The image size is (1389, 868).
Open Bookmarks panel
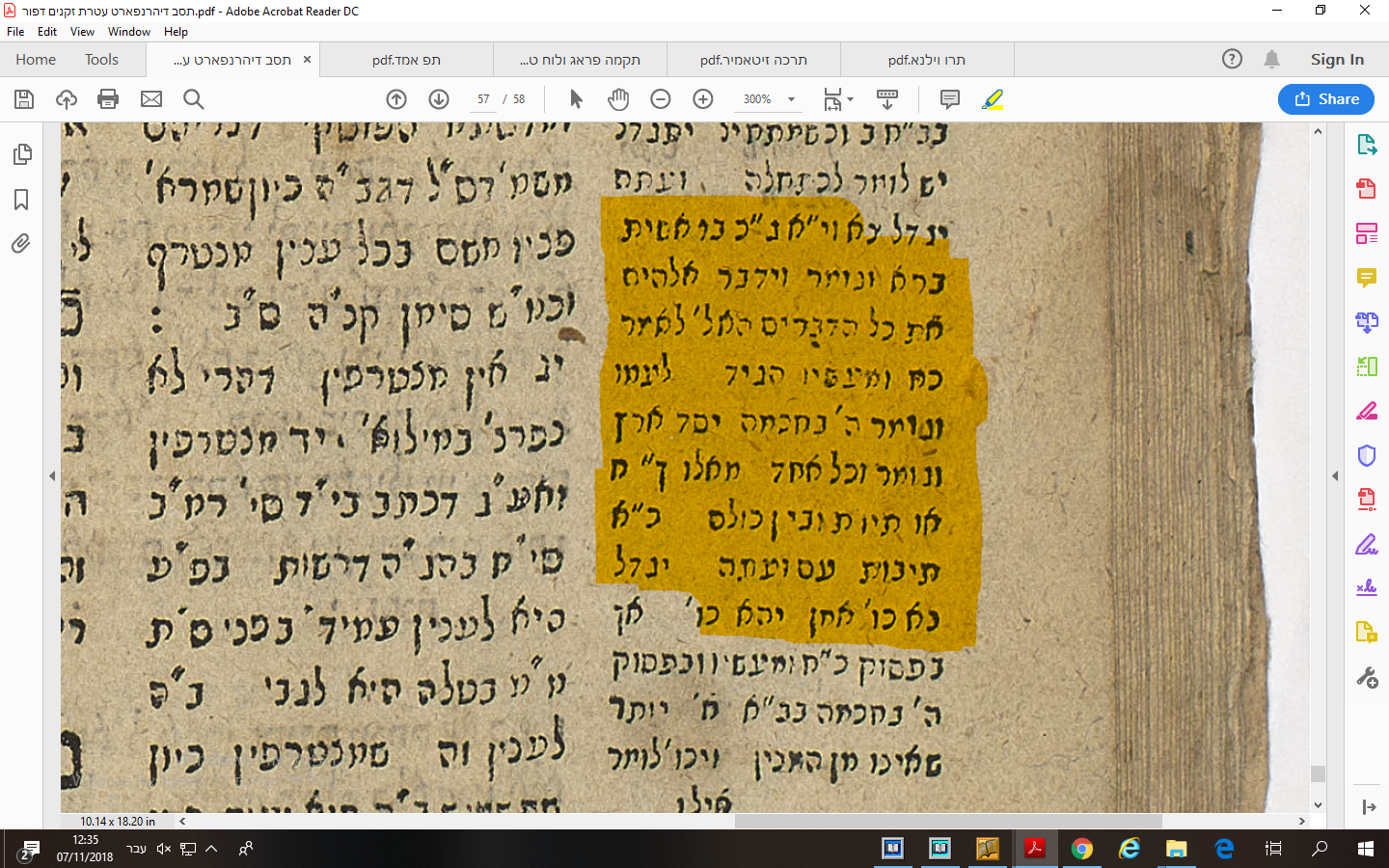21,200
